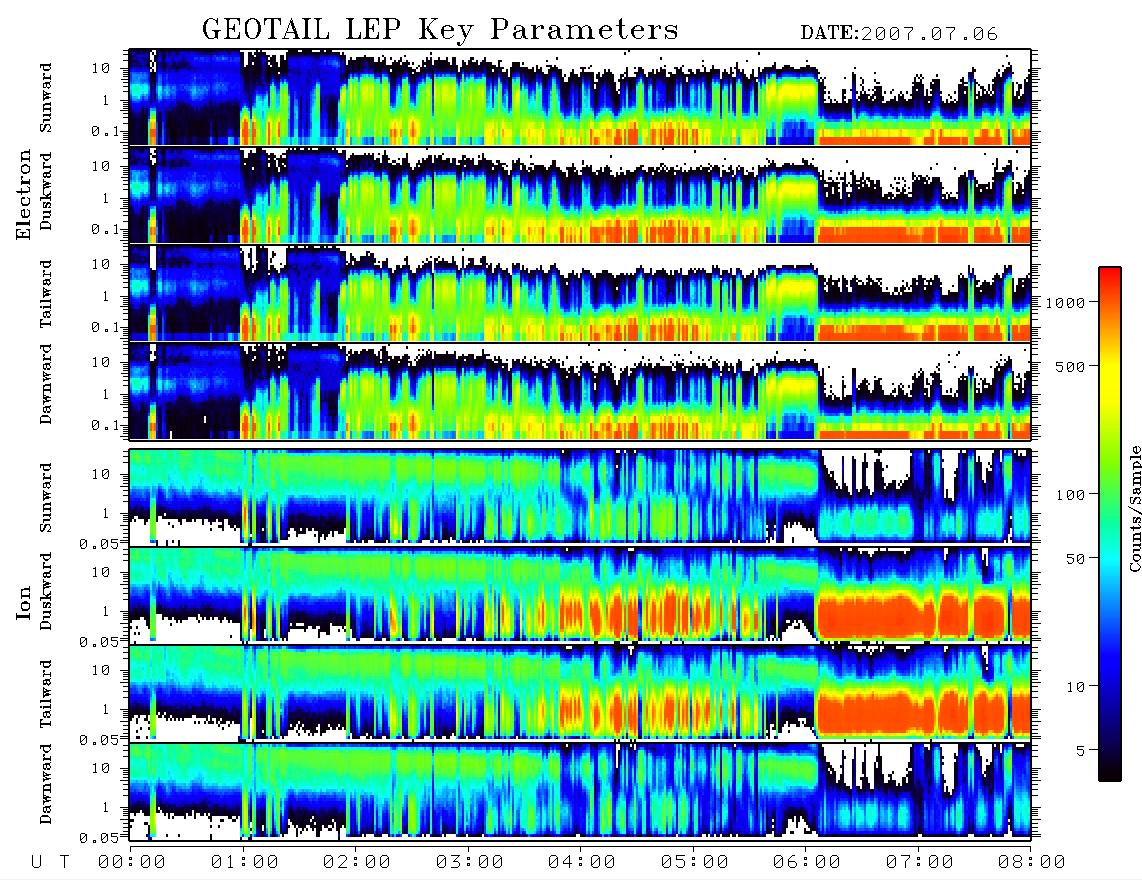Click the Ion 'Tailward' panel label

46,694
